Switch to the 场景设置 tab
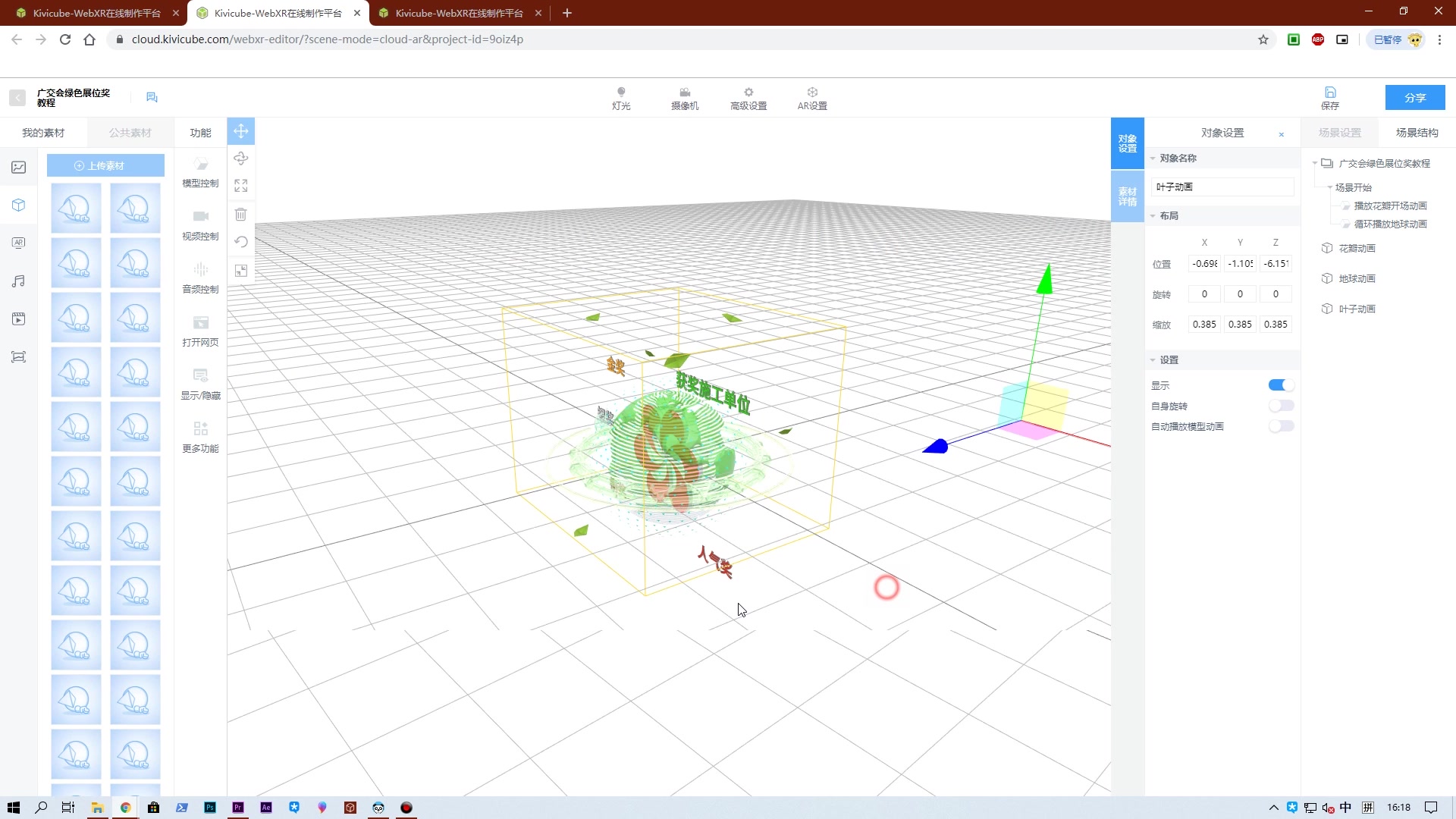1456x819 pixels. click(x=1339, y=133)
